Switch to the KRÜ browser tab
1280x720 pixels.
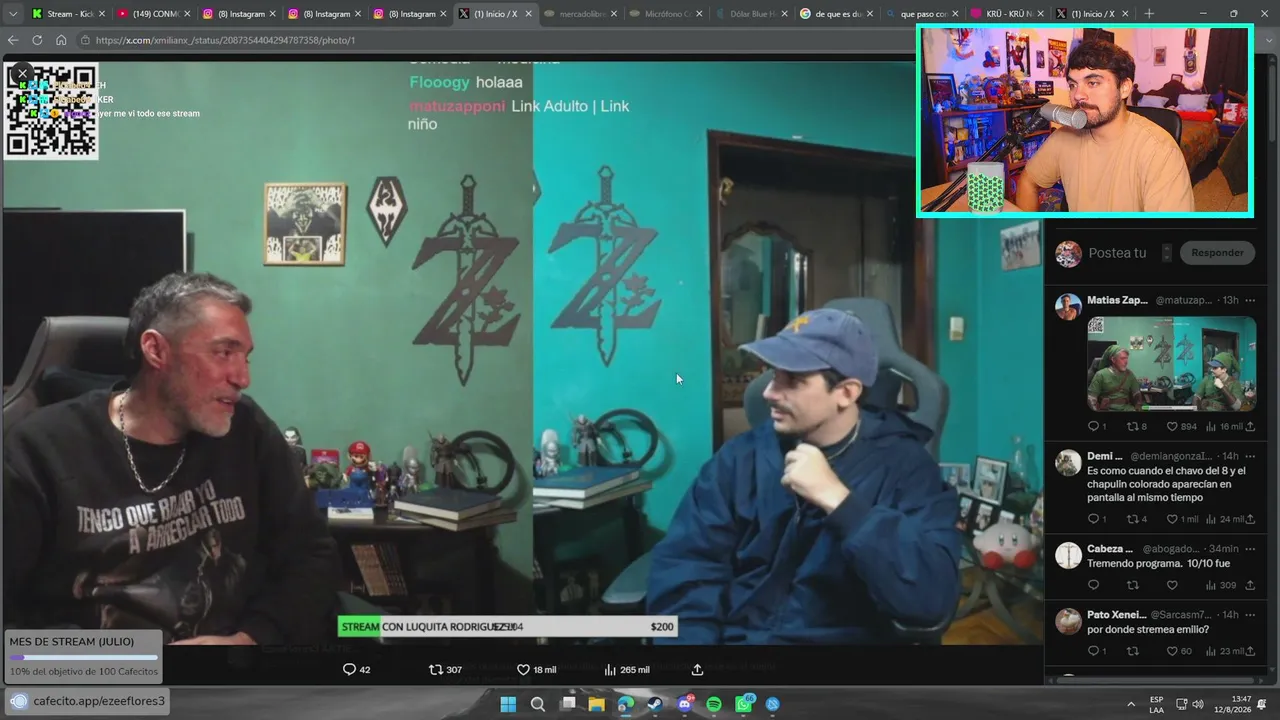pyautogui.click(x=1005, y=14)
